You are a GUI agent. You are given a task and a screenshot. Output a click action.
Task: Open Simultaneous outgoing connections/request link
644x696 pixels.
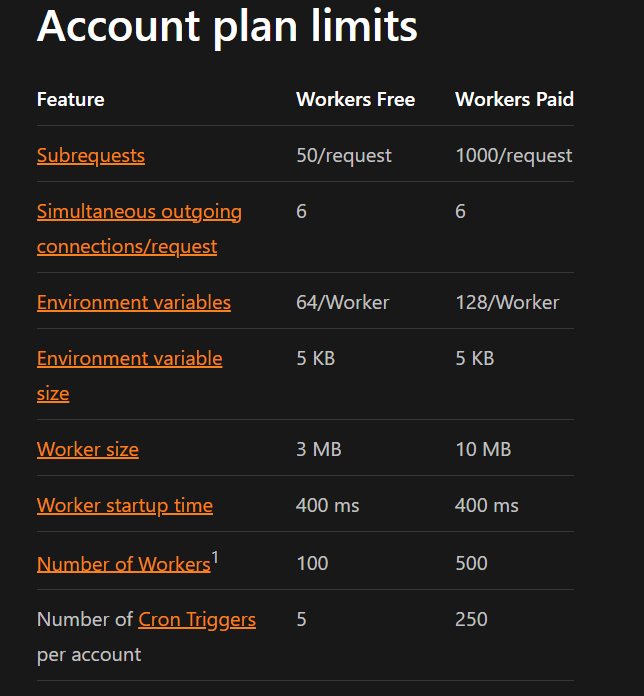pyautogui.click(x=139, y=212)
